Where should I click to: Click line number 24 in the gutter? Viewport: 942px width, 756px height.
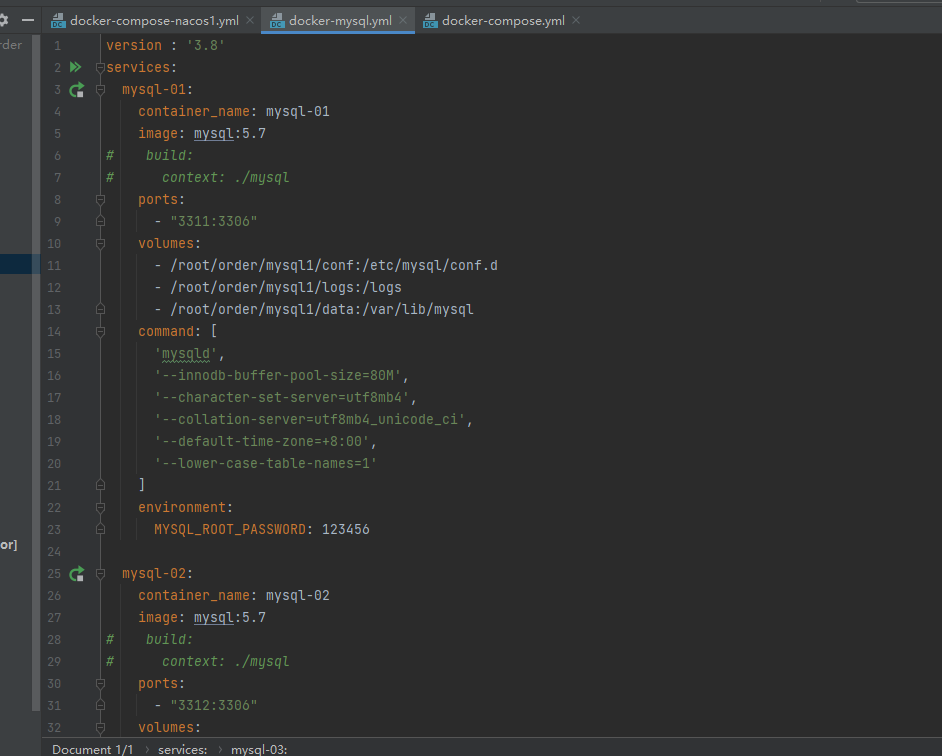[x=54, y=552]
